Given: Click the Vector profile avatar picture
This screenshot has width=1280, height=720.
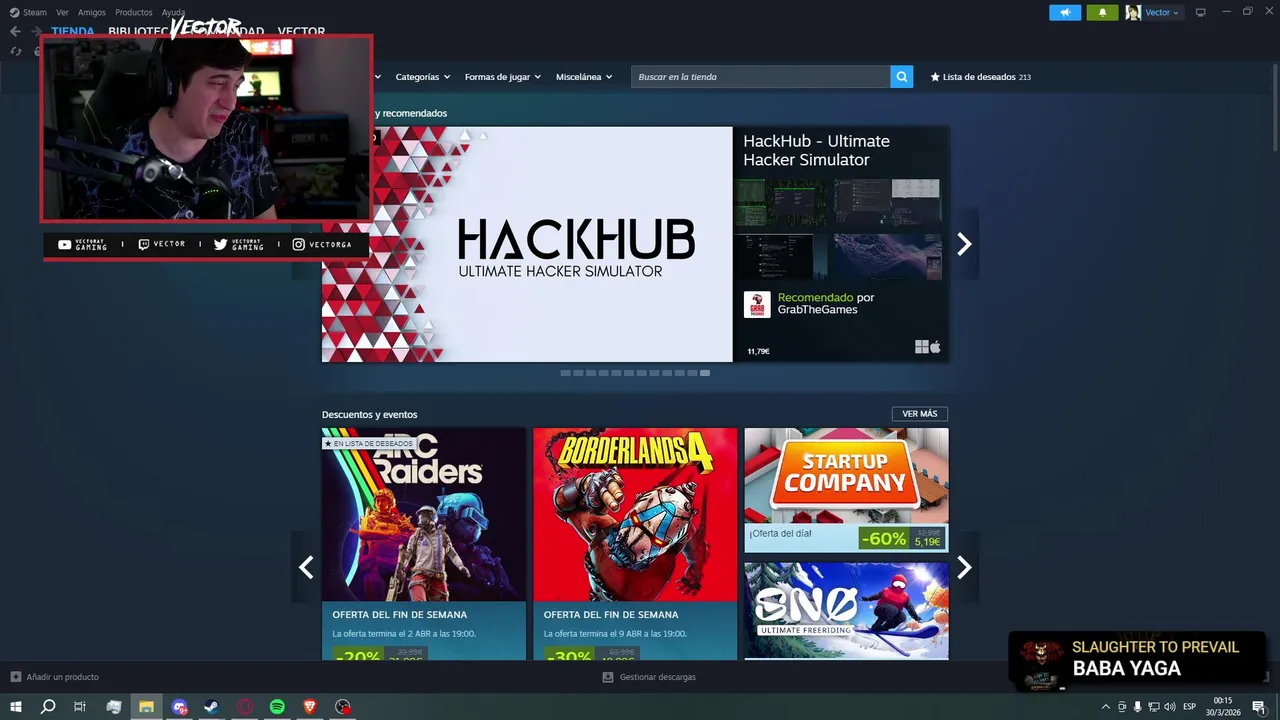Looking at the screenshot, I should 1133,12.
